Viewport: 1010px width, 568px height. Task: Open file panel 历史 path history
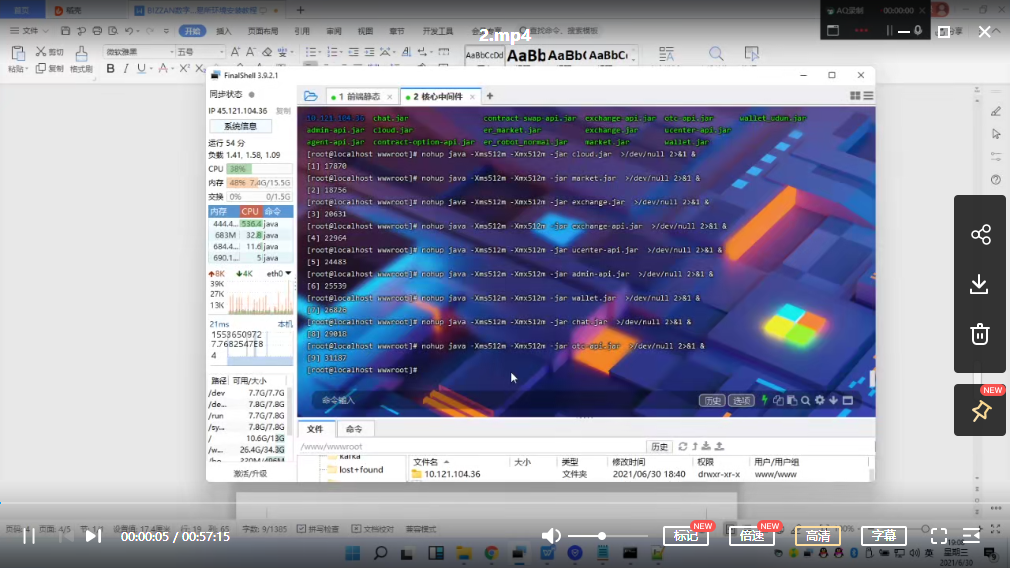(659, 446)
